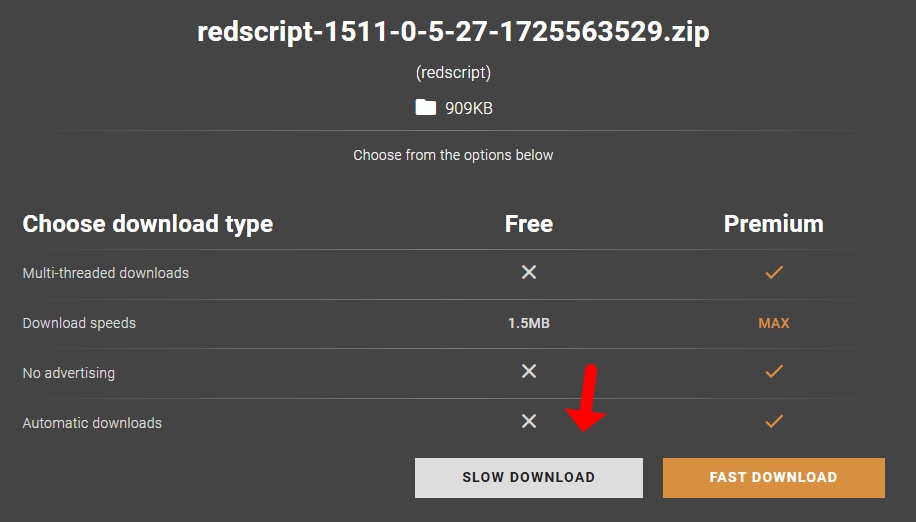
Task: Click the redscript zip file name heading
Action: [453, 32]
